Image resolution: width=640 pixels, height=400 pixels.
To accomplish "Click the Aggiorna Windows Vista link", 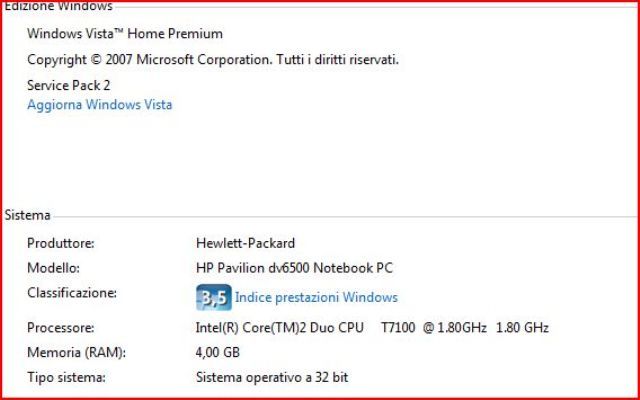I will tap(99, 104).
